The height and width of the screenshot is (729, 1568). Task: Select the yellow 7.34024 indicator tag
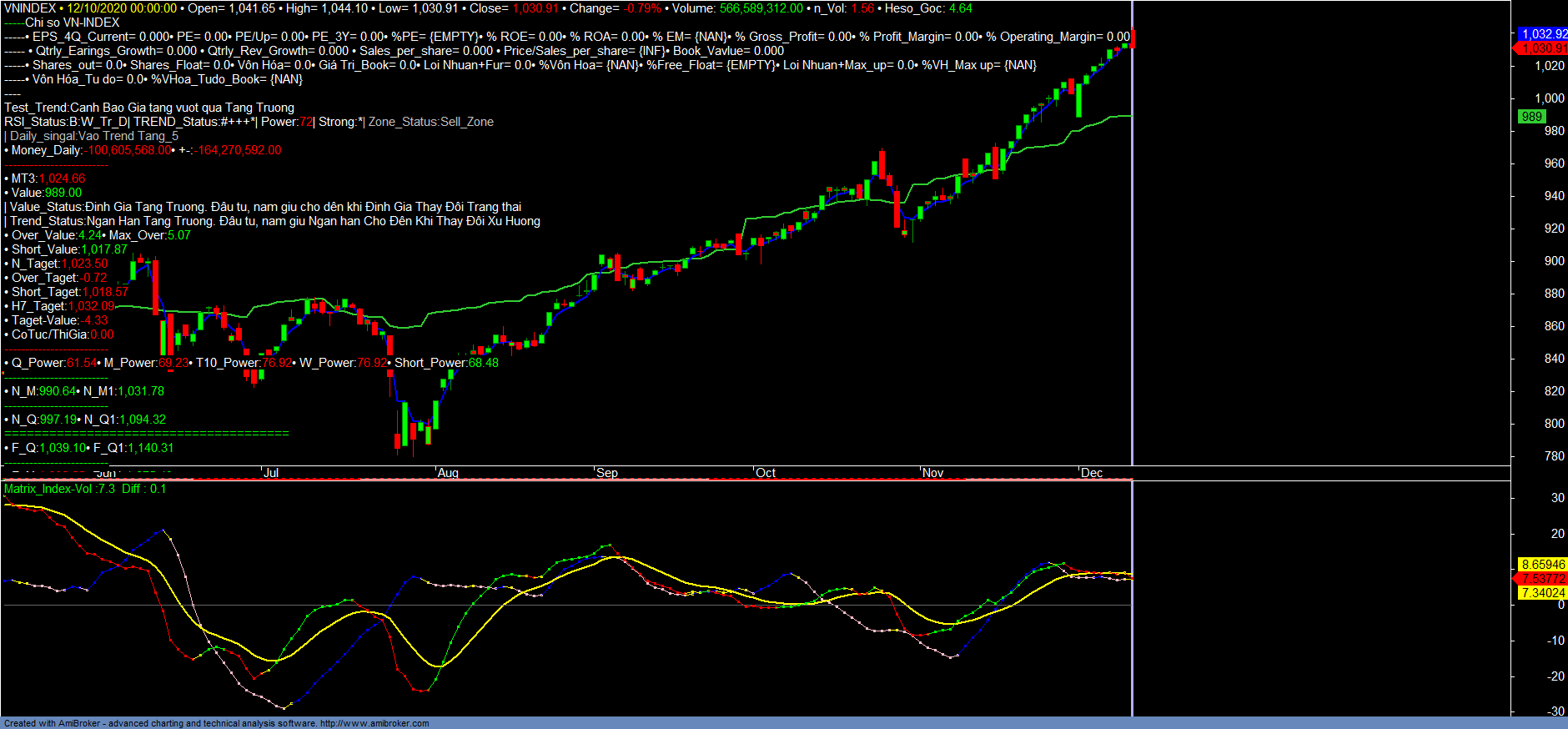coord(1543,593)
